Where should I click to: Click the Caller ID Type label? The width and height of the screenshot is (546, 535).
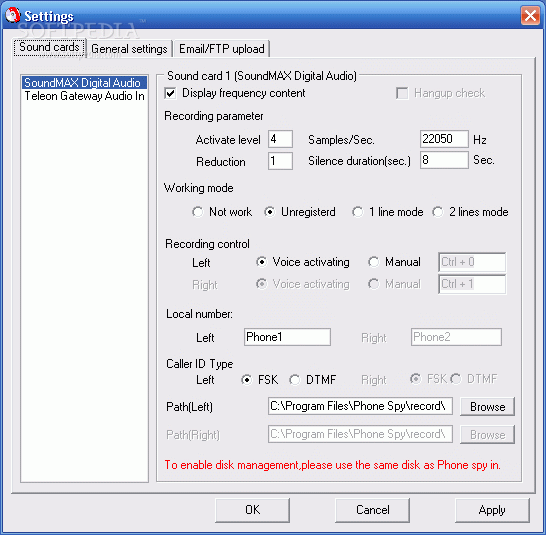(x=200, y=364)
